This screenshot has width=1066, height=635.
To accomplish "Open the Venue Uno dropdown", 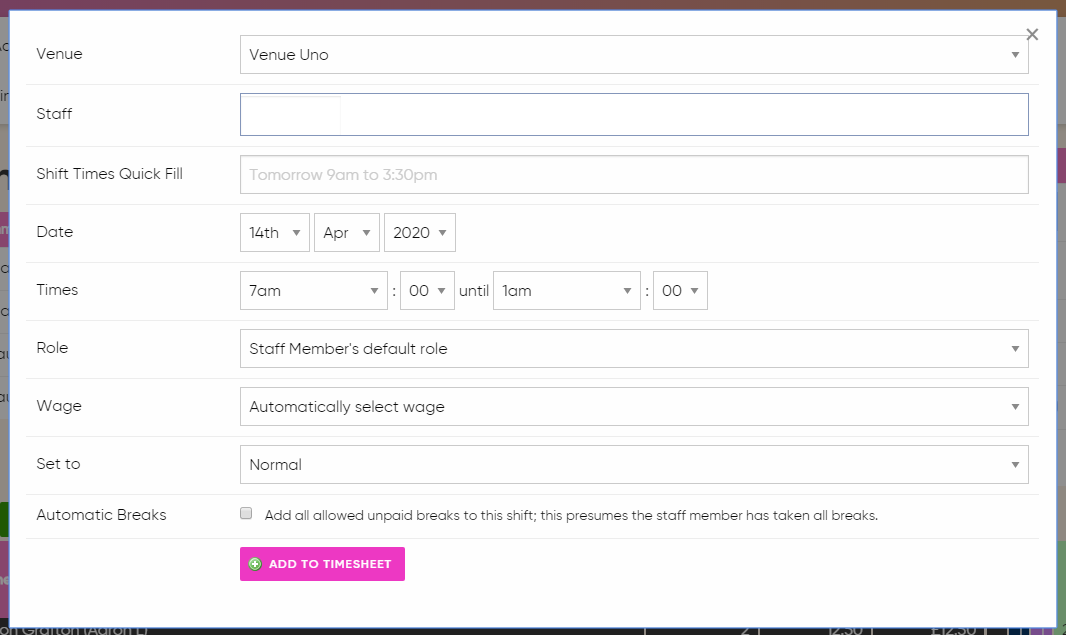I will [x=634, y=54].
